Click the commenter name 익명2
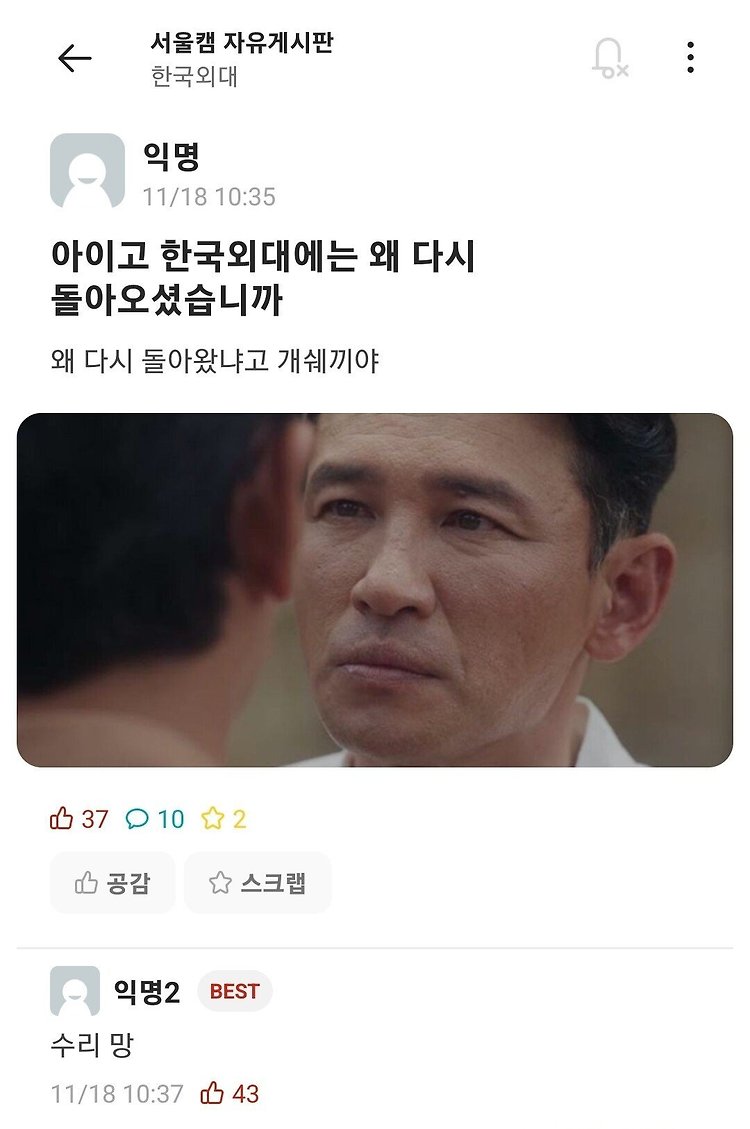750x1129 pixels. click(147, 991)
